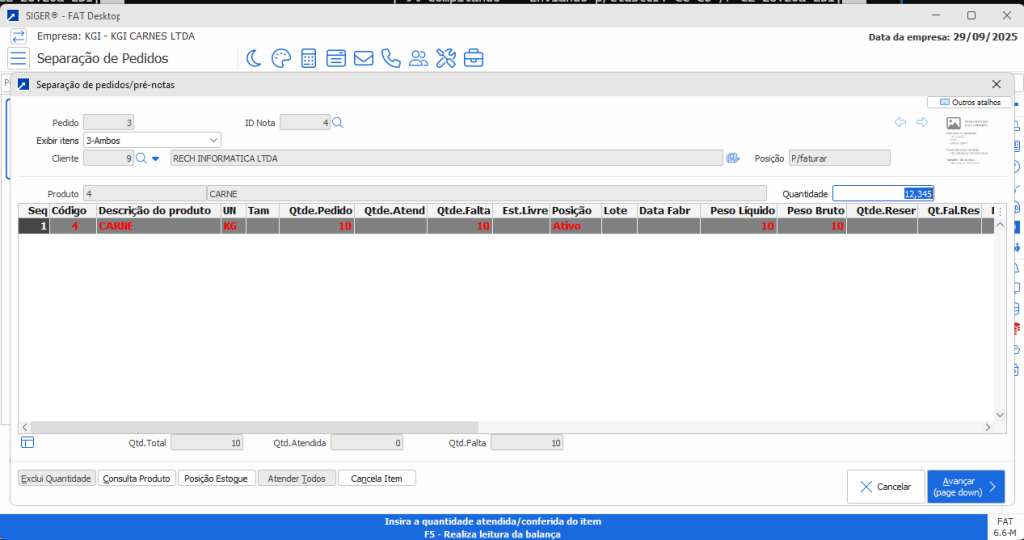This screenshot has width=1024, height=540.
Task: Click the Peso Líquido column header
Action: coord(739,210)
